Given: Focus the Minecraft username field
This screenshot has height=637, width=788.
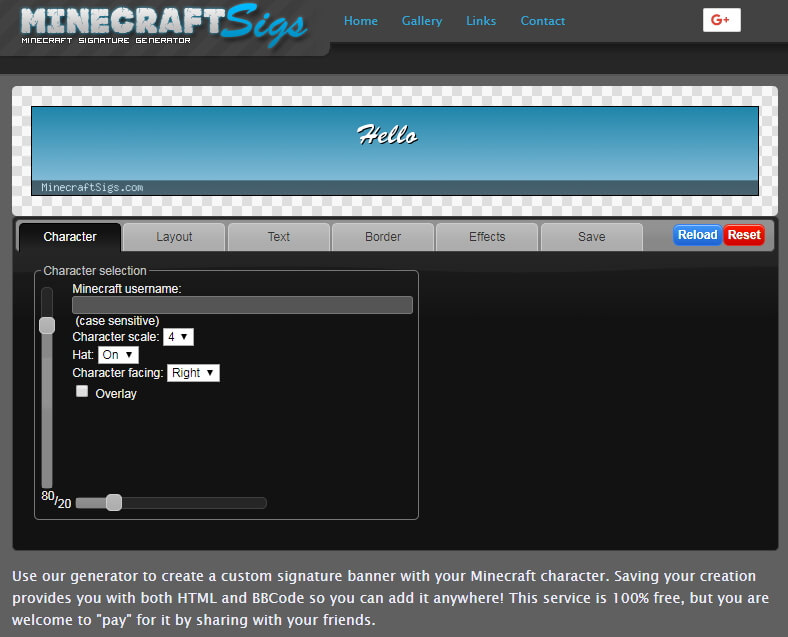Looking at the screenshot, I should 242,305.
